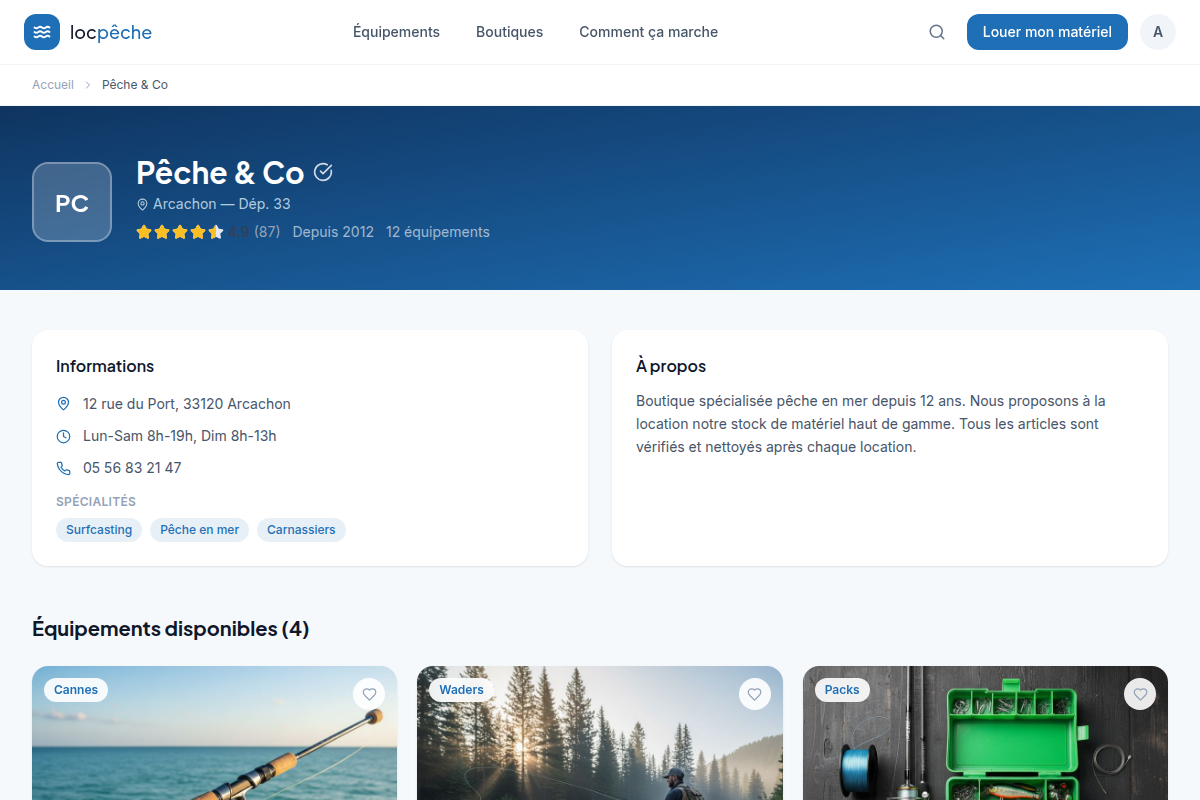
Task: Click the Équipements disponibles (4) heading
Action: [171, 629]
